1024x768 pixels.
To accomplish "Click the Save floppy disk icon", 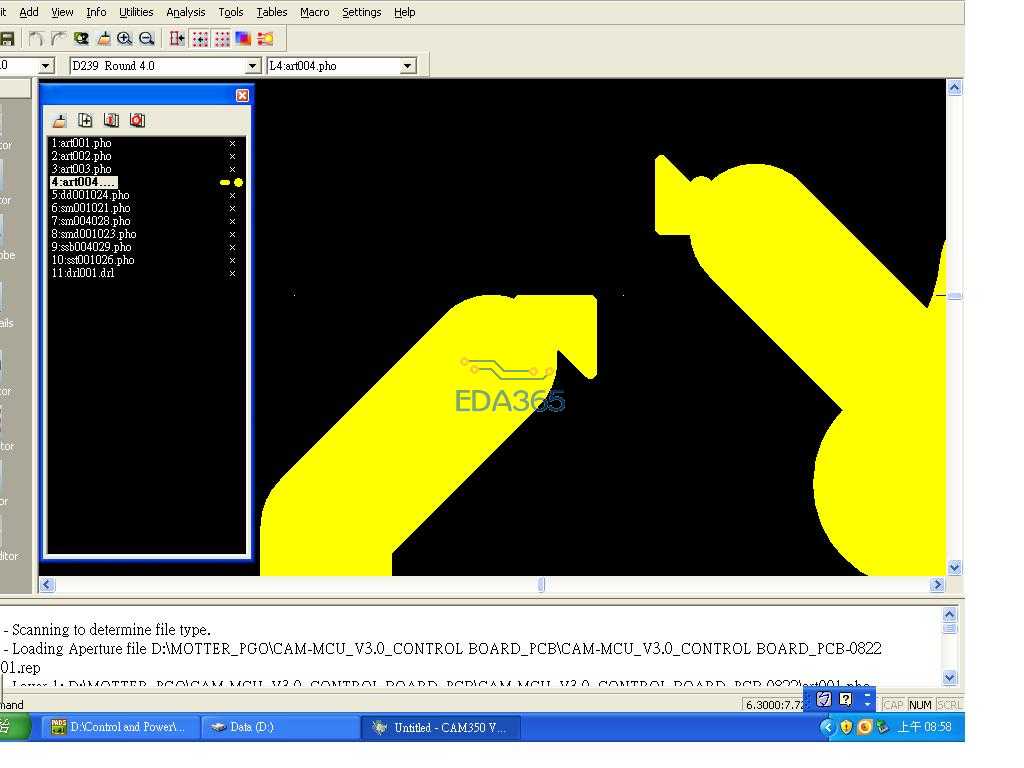I will point(7,39).
